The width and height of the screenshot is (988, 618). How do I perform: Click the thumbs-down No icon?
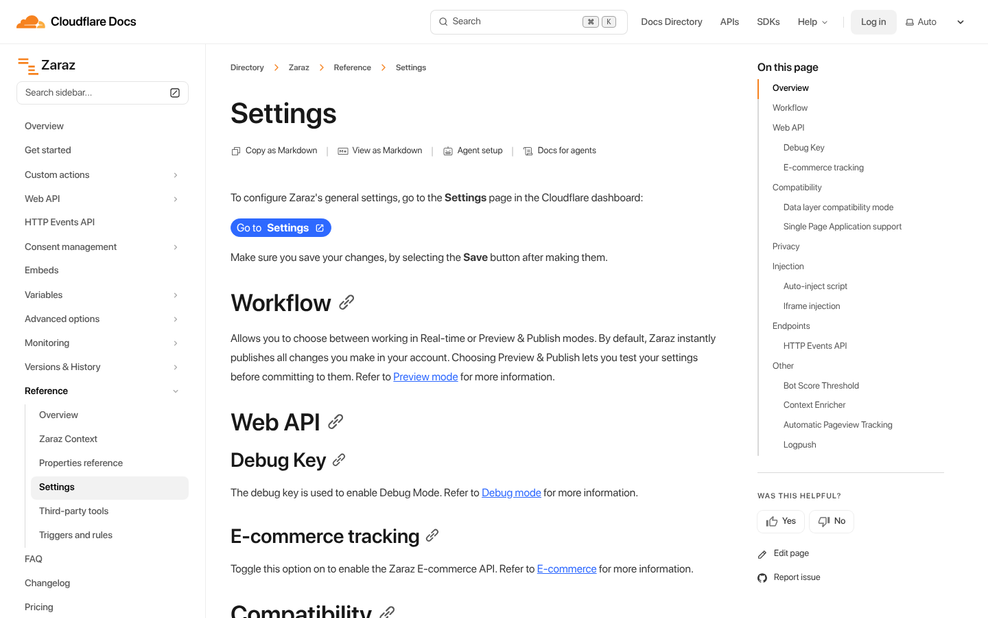point(824,522)
